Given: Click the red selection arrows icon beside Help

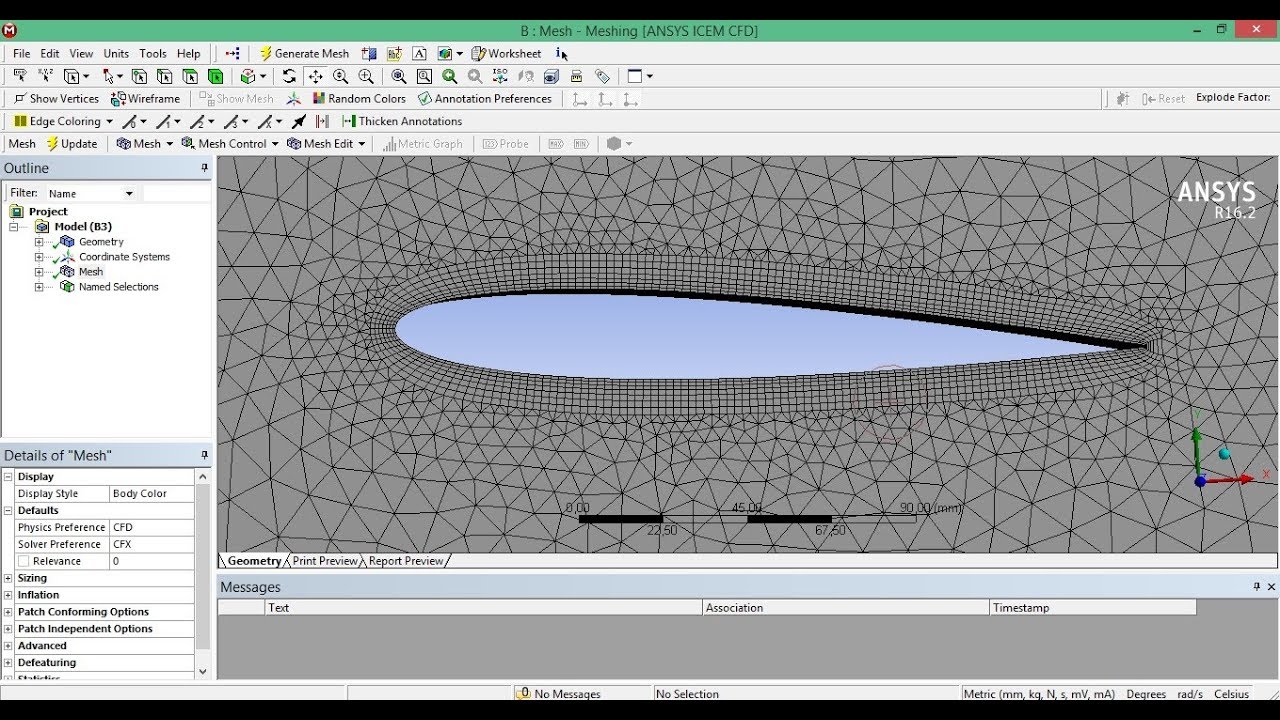Looking at the screenshot, I should coord(232,54).
